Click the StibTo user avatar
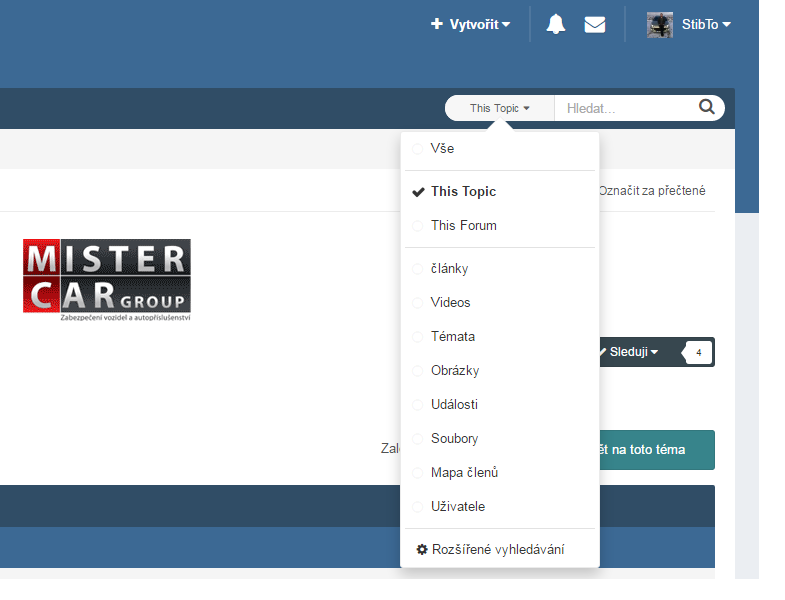785x600 pixels. pyautogui.click(x=659, y=25)
